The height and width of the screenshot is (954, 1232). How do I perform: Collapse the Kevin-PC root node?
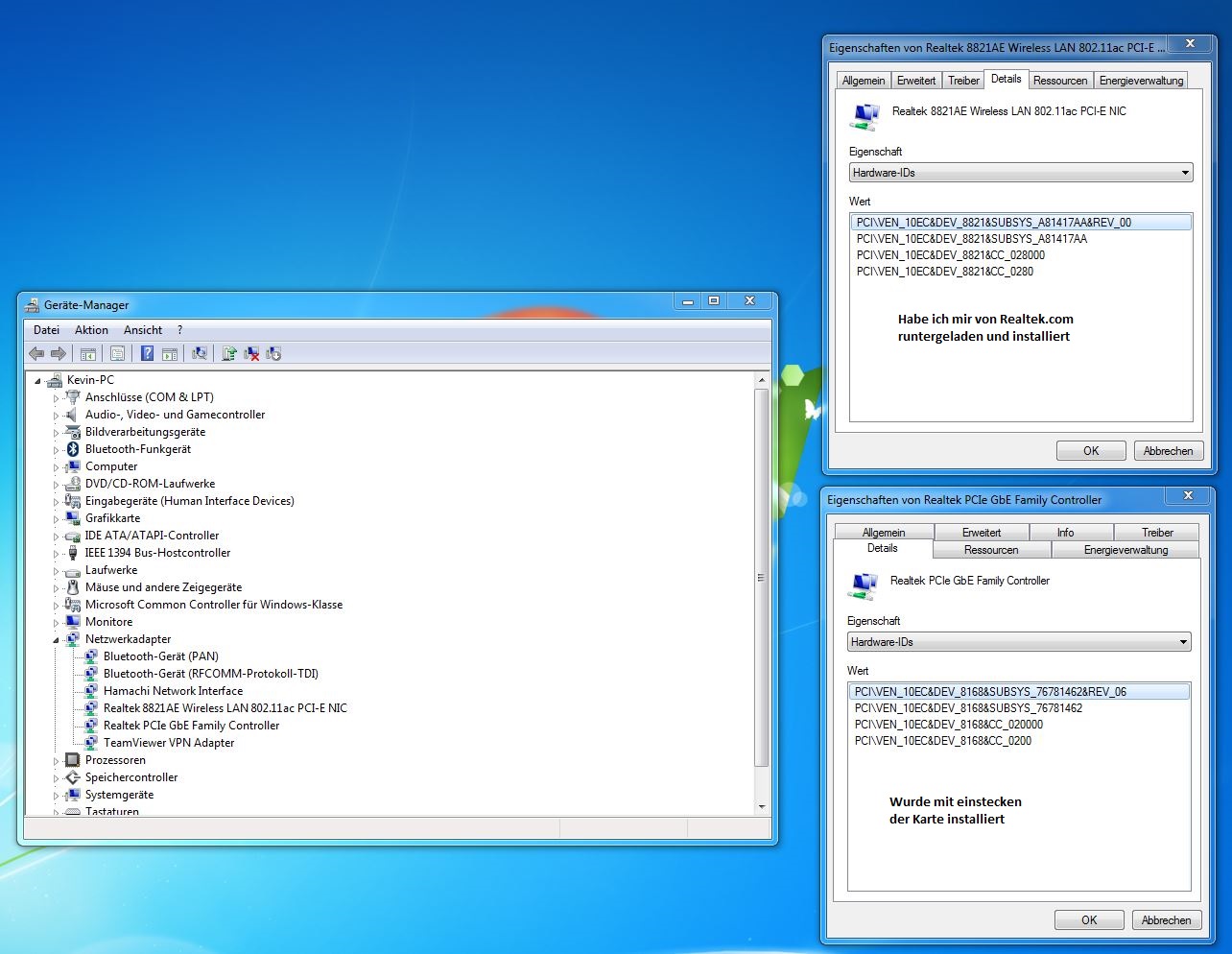(38, 381)
